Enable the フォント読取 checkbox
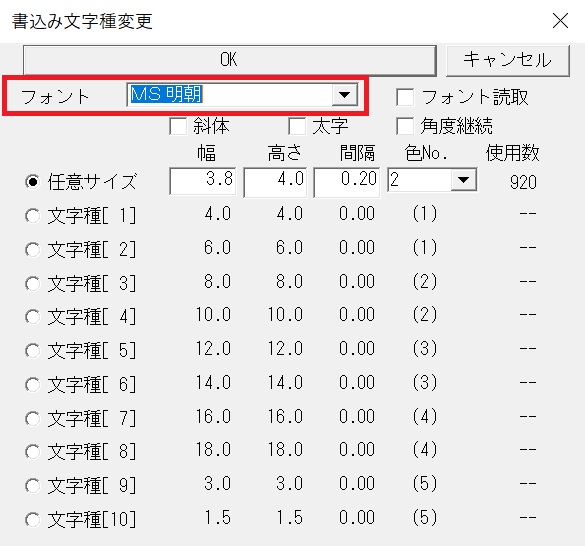Image resolution: width=585 pixels, height=546 pixels. click(405, 97)
